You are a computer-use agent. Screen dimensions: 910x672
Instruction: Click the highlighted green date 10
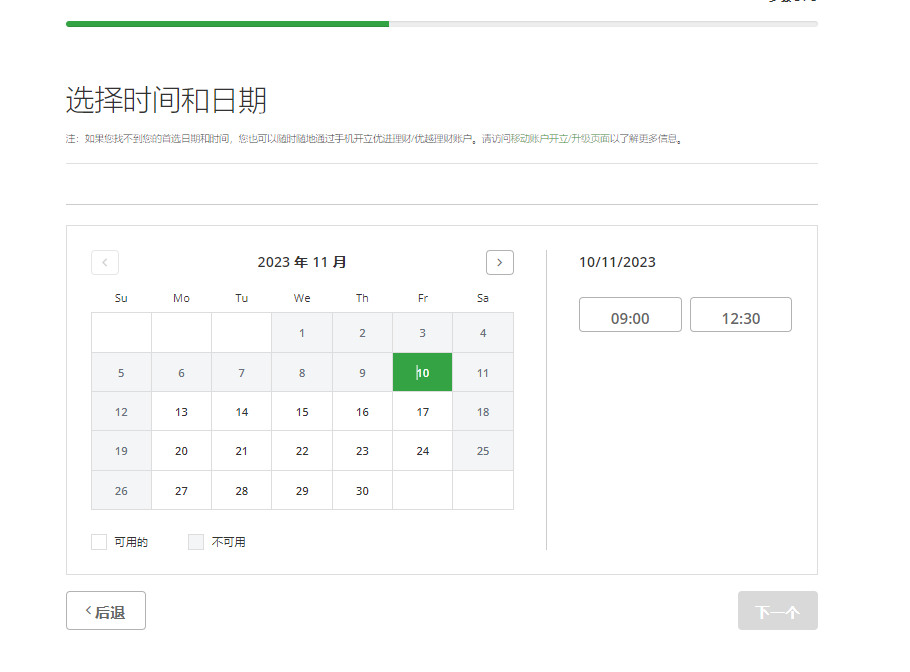pyautogui.click(x=423, y=372)
